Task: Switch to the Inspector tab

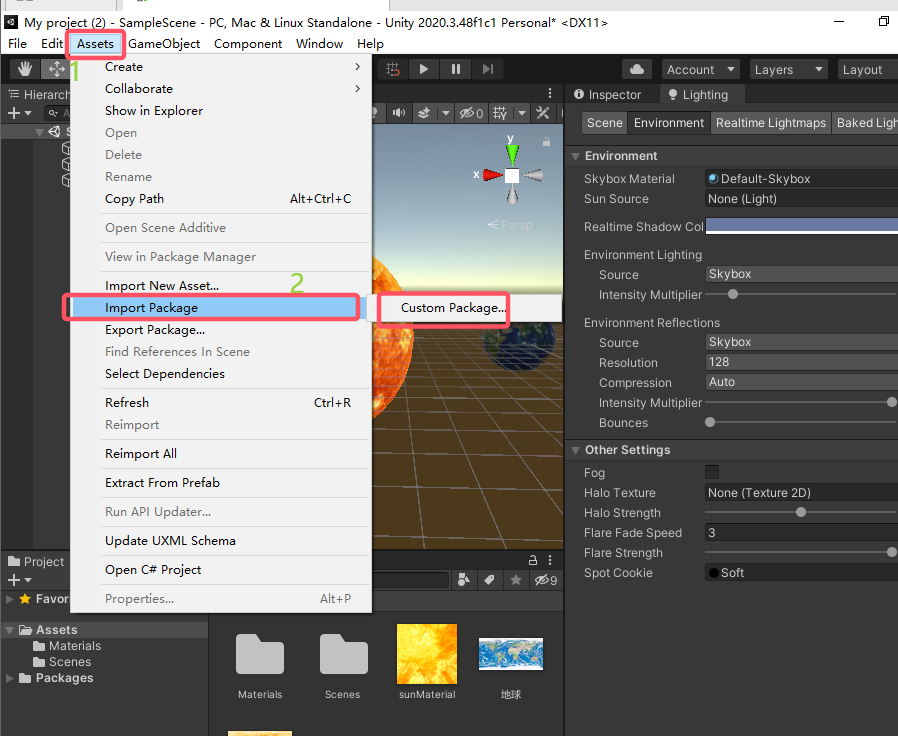Action: click(608, 95)
